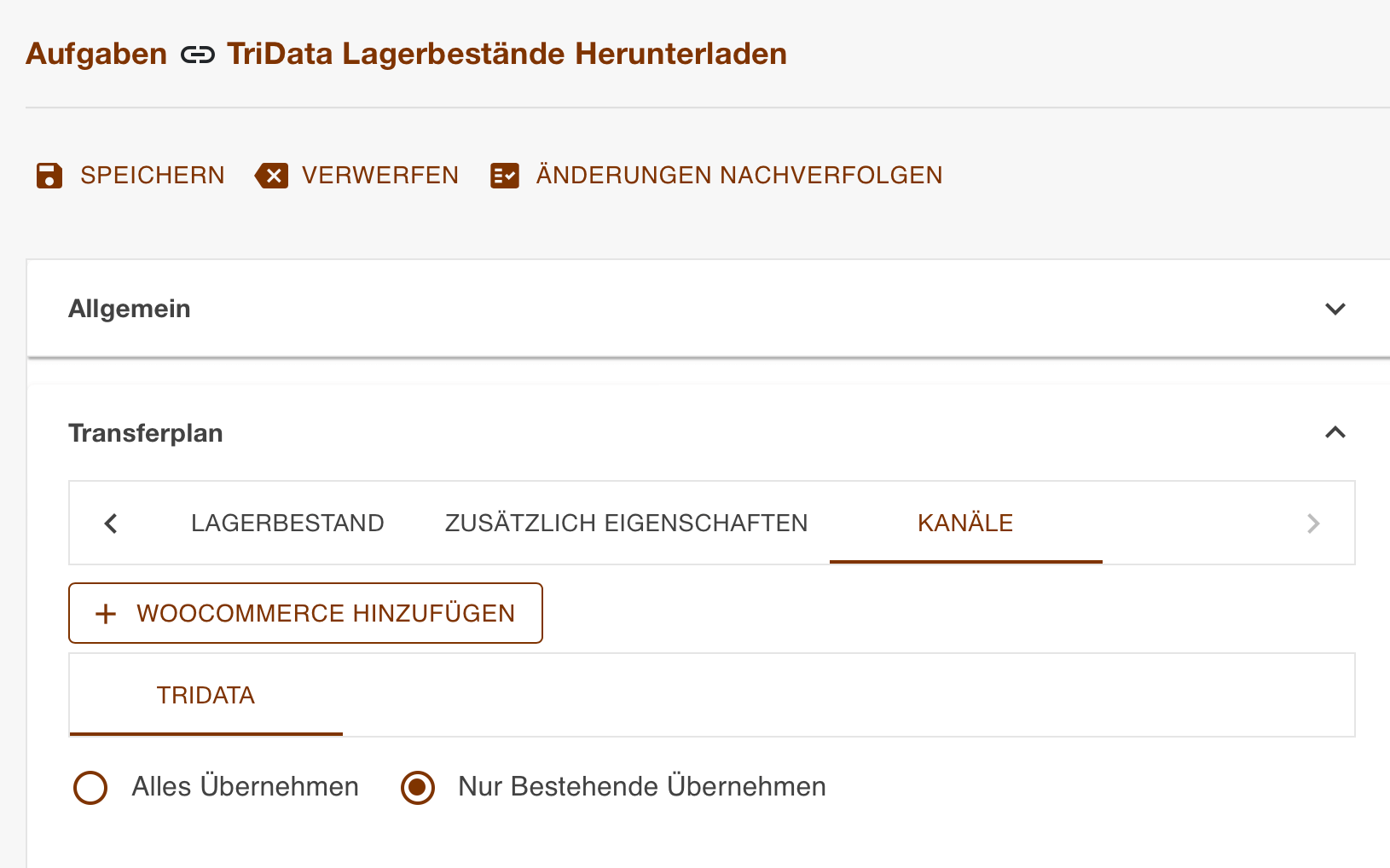Click the discard X icon
Screen dimensions: 1390x868
(x=272, y=176)
